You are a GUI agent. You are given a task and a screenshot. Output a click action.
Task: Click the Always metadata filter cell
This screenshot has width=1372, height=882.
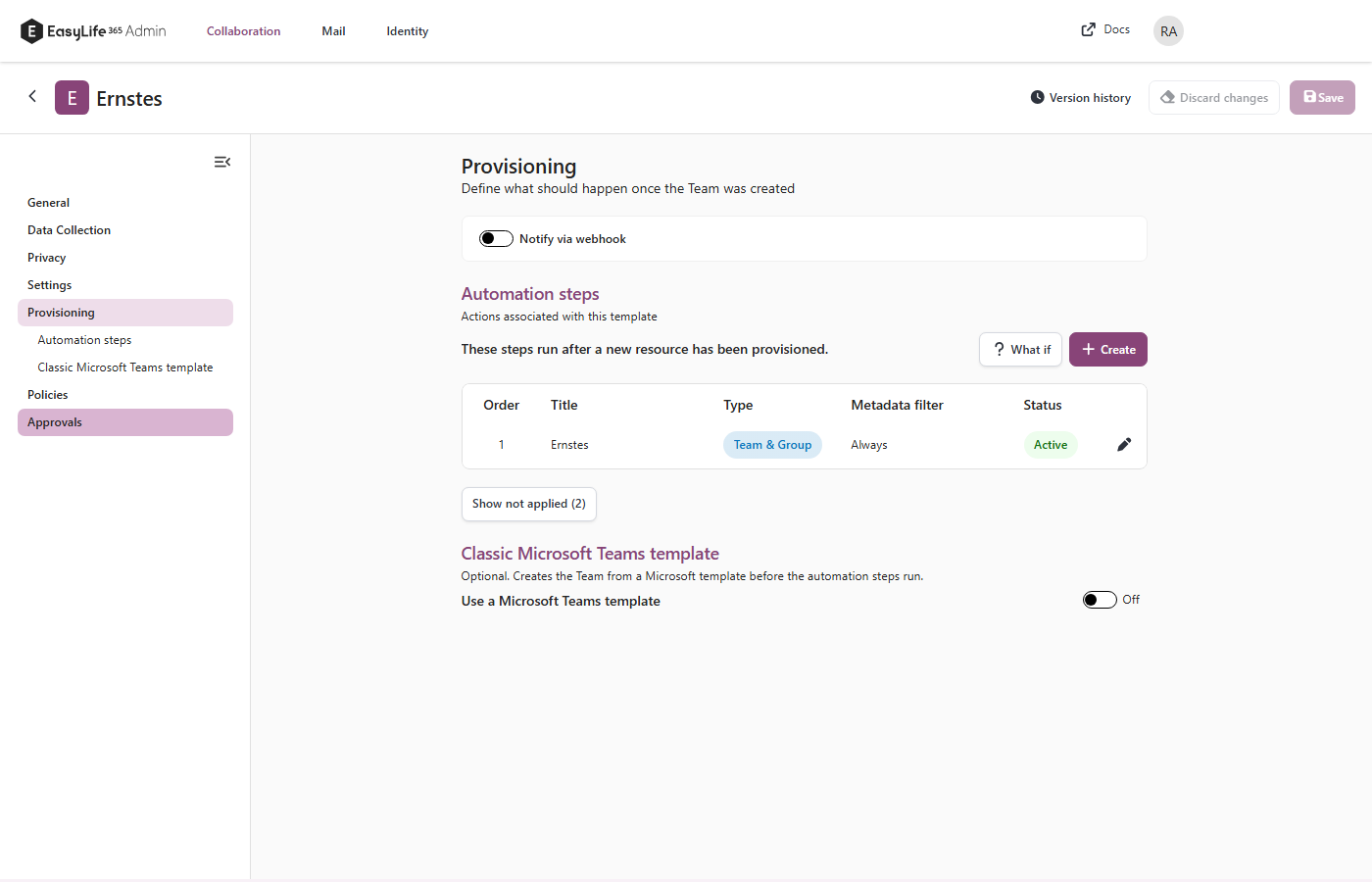coord(869,445)
